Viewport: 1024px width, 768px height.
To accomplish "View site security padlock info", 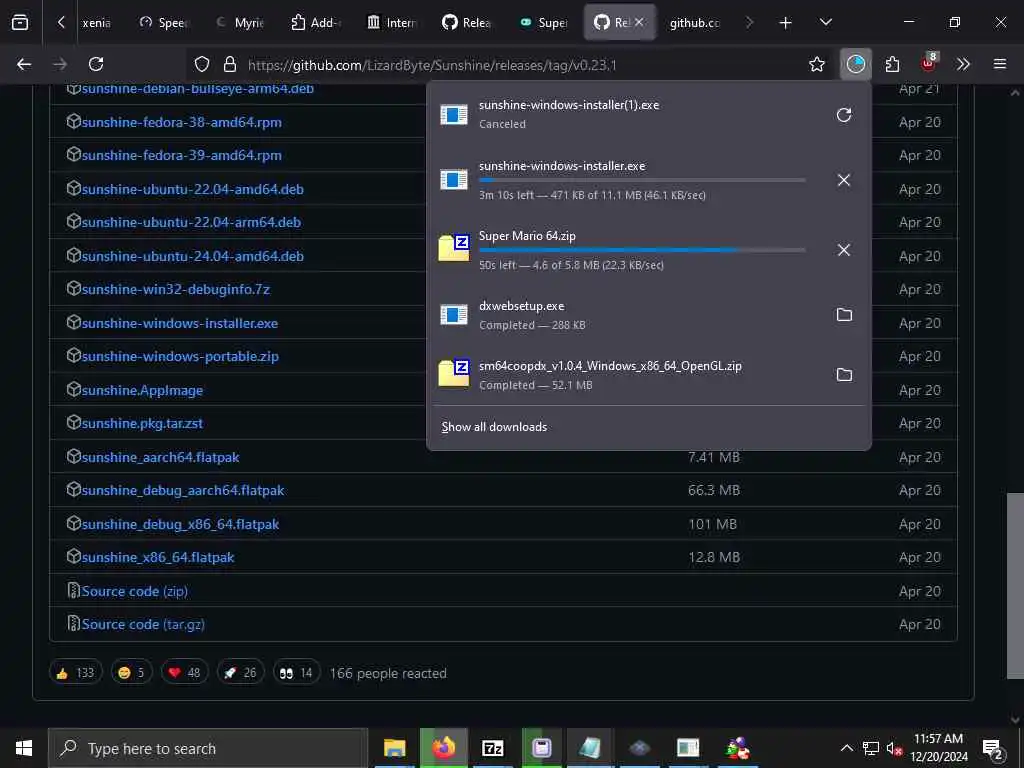I will point(229,64).
